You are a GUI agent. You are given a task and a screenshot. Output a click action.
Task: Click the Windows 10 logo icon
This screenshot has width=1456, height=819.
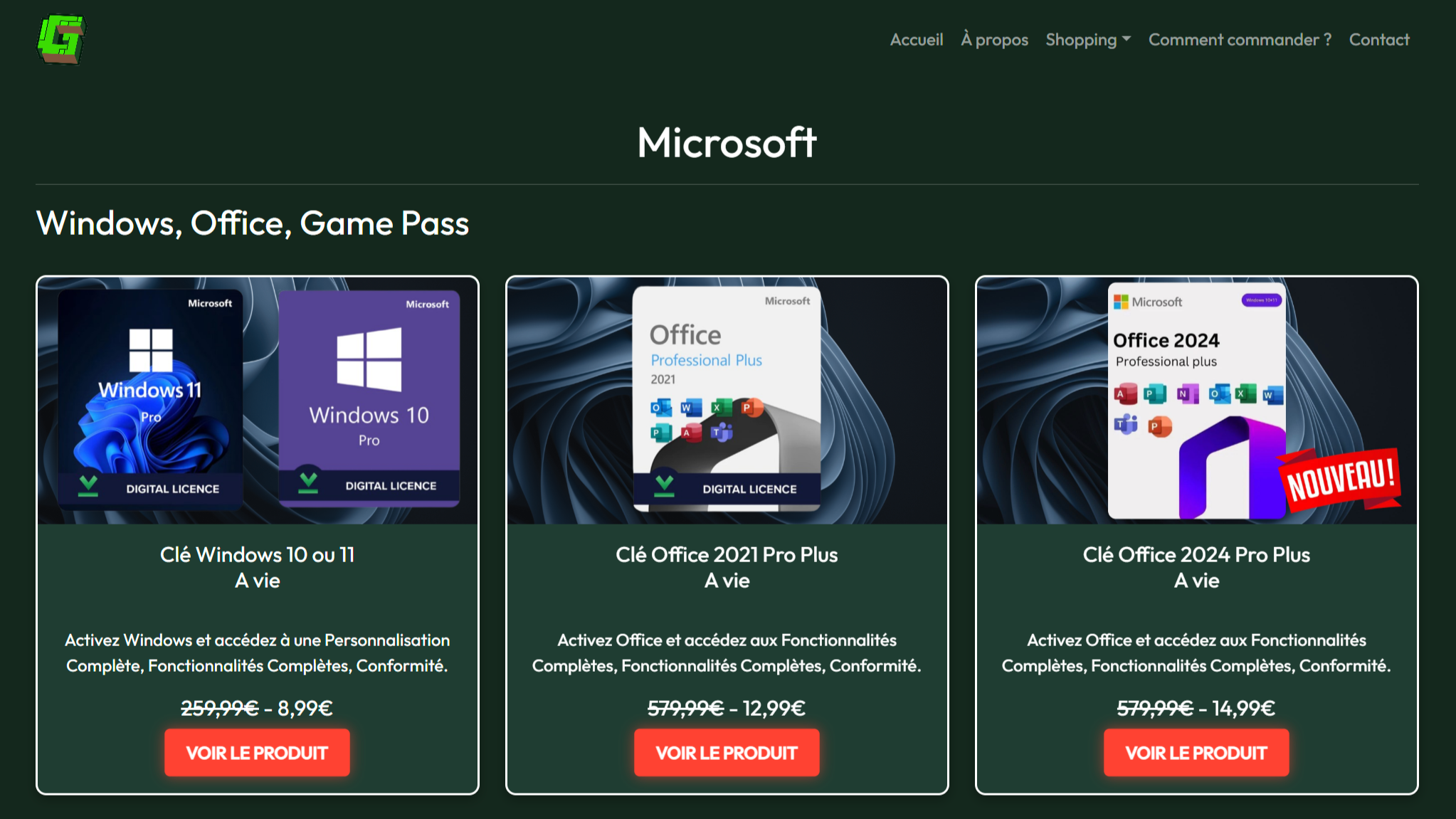[369, 359]
